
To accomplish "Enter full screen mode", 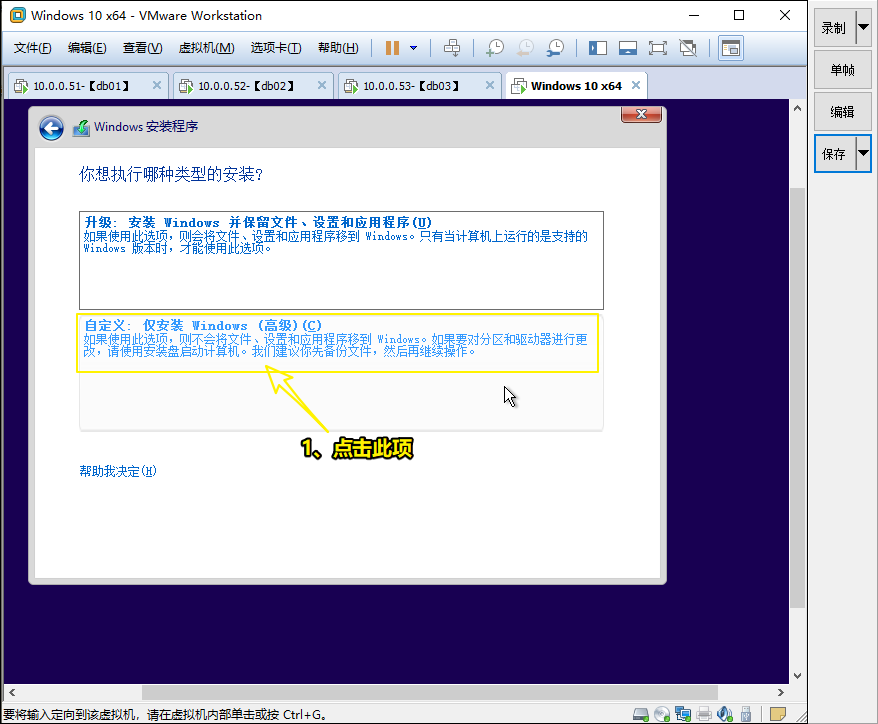I will (658, 48).
